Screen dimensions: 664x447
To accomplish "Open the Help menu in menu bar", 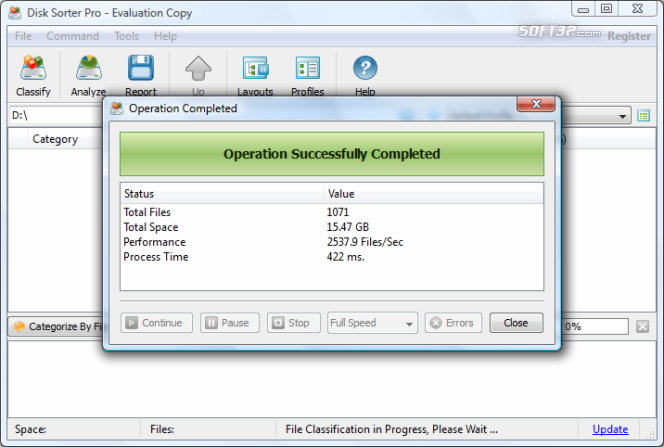I will point(165,36).
